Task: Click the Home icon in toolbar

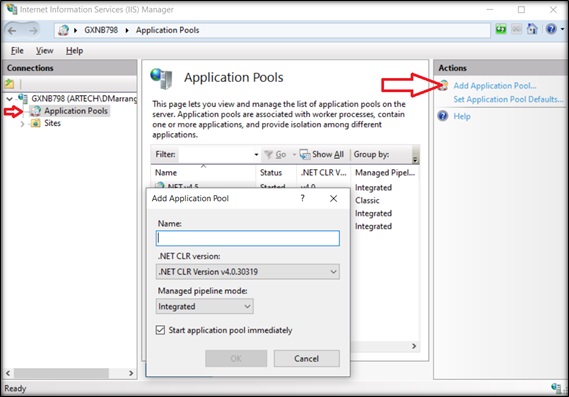Action: [532, 29]
